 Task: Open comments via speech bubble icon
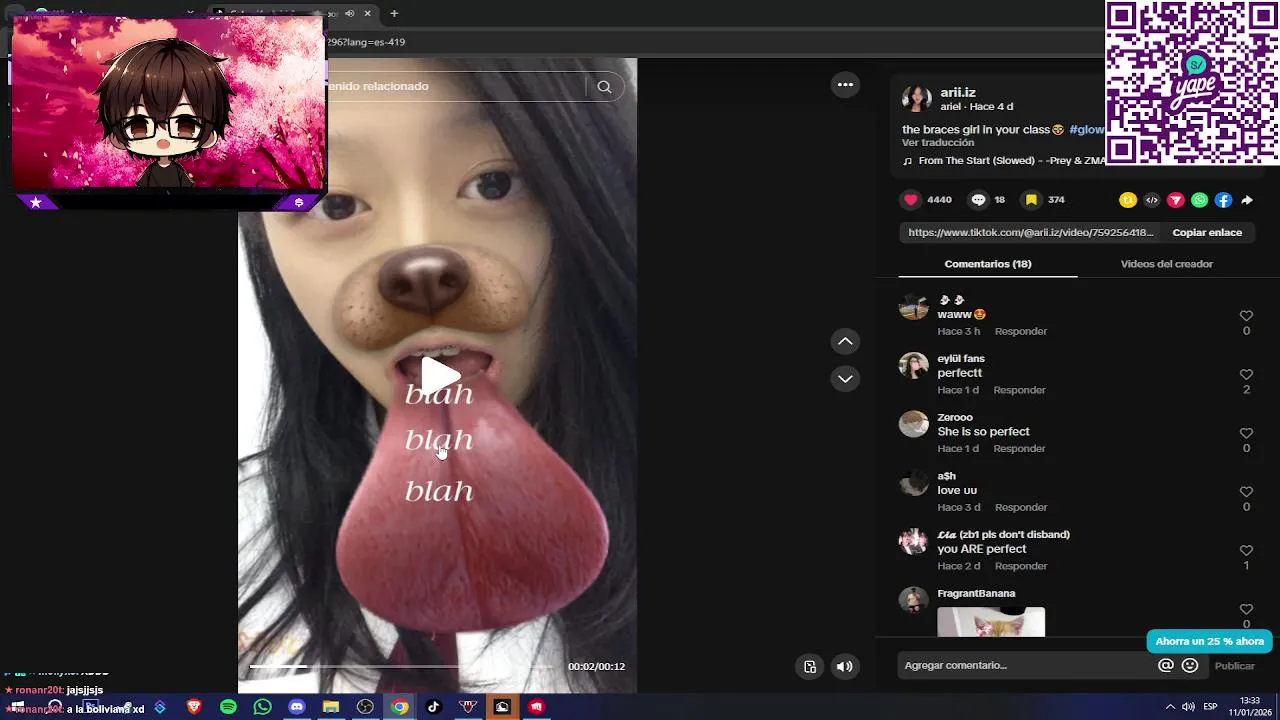click(x=978, y=200)
